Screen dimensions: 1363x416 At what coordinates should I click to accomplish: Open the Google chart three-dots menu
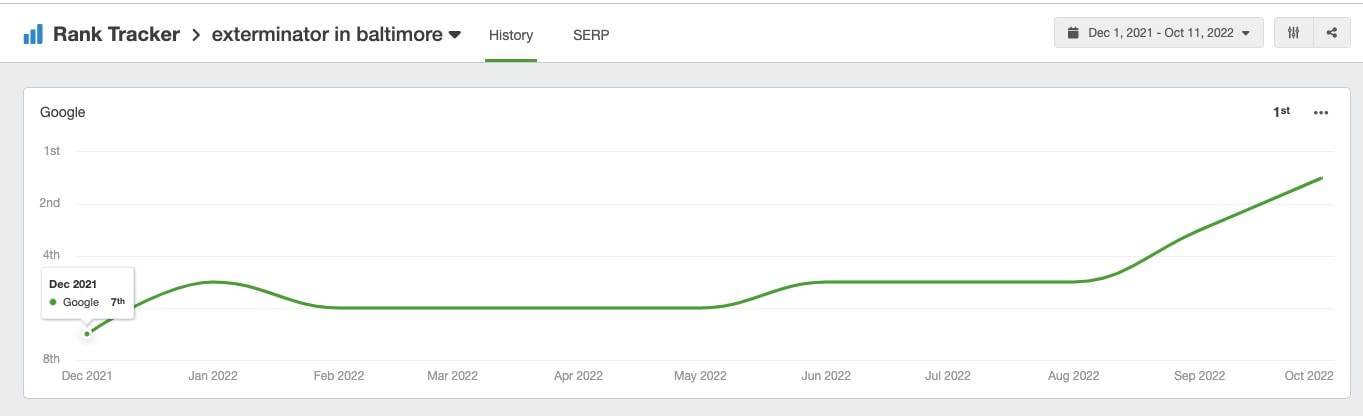[x=1321, y=112]
